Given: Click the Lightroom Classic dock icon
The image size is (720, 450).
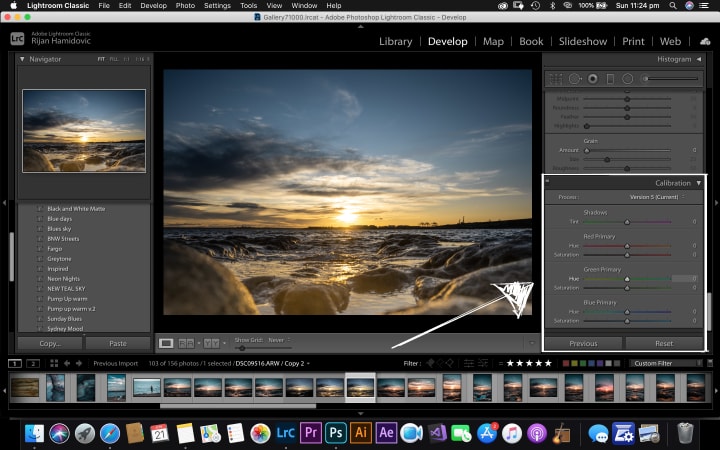Looking at the screenshot, I should (x=285, y=433).
